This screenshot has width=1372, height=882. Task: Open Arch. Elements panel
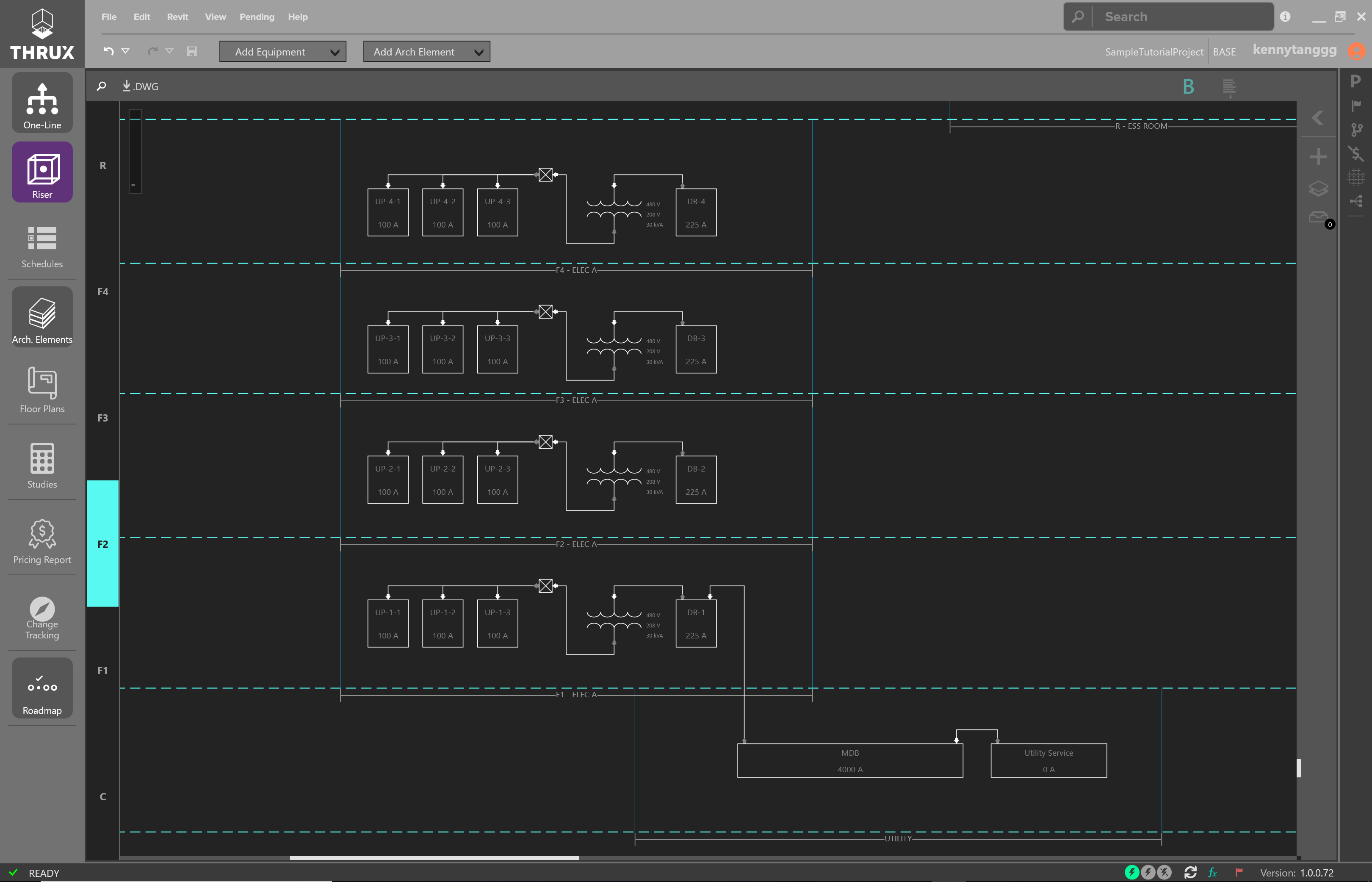42,317
